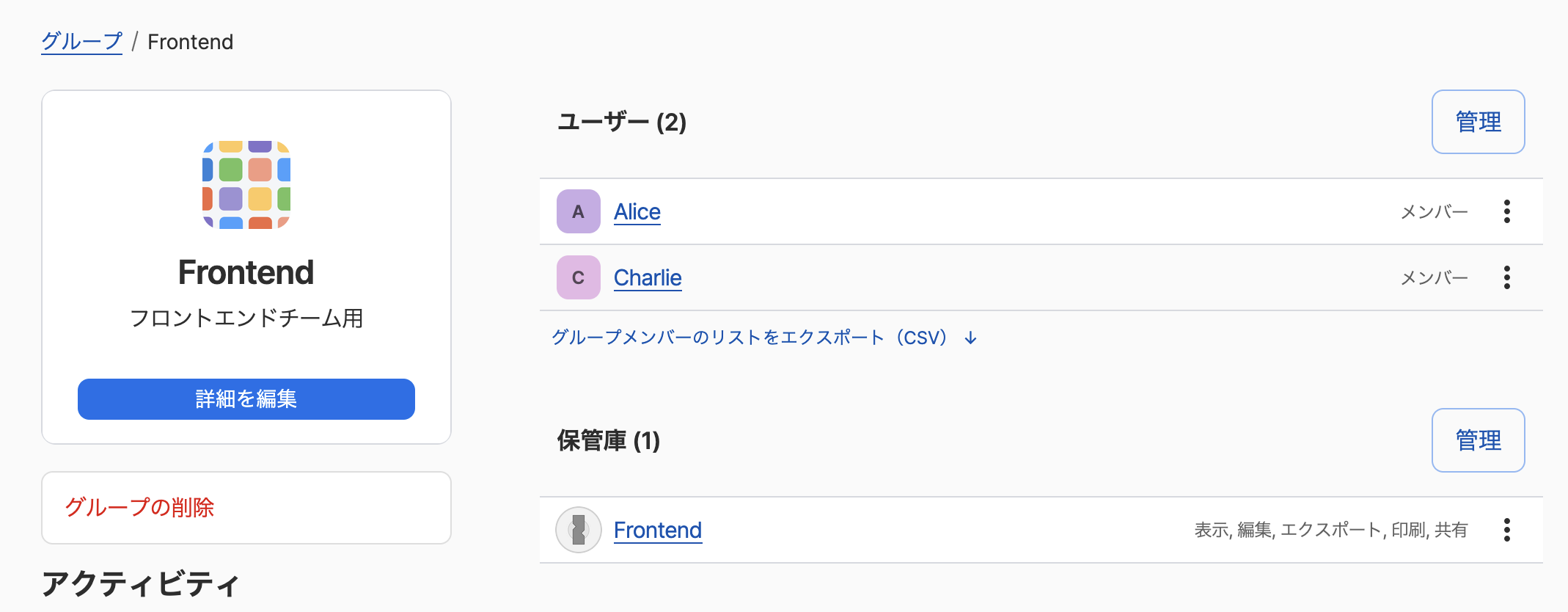Open the three-dot menu for Charlie
This screenshot has width=1568, height=612.
pyautogui.click(x=1507, y=277)
